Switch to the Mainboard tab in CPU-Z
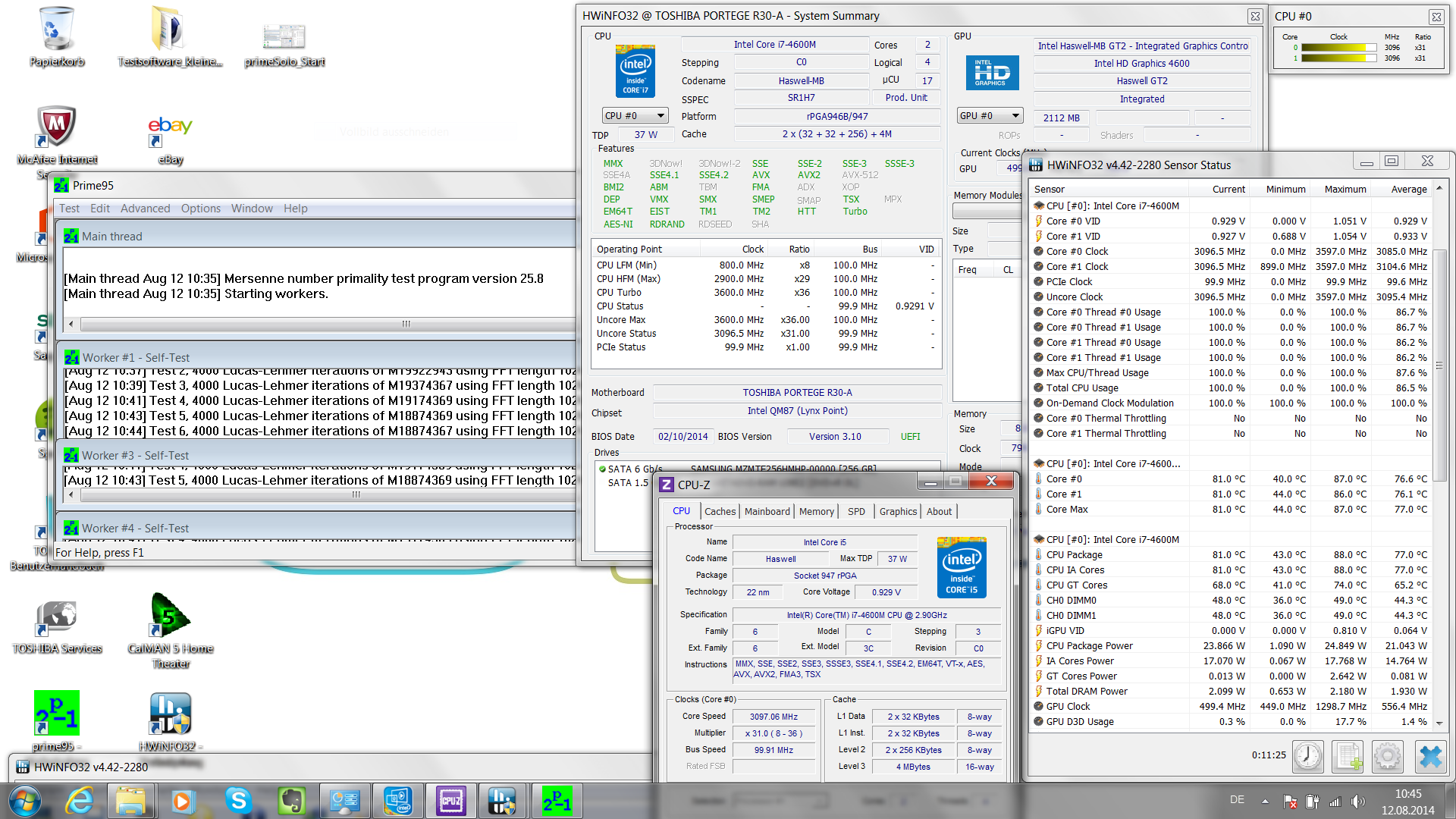Screen dimensions: 1456x819 (x=767, y=512)
